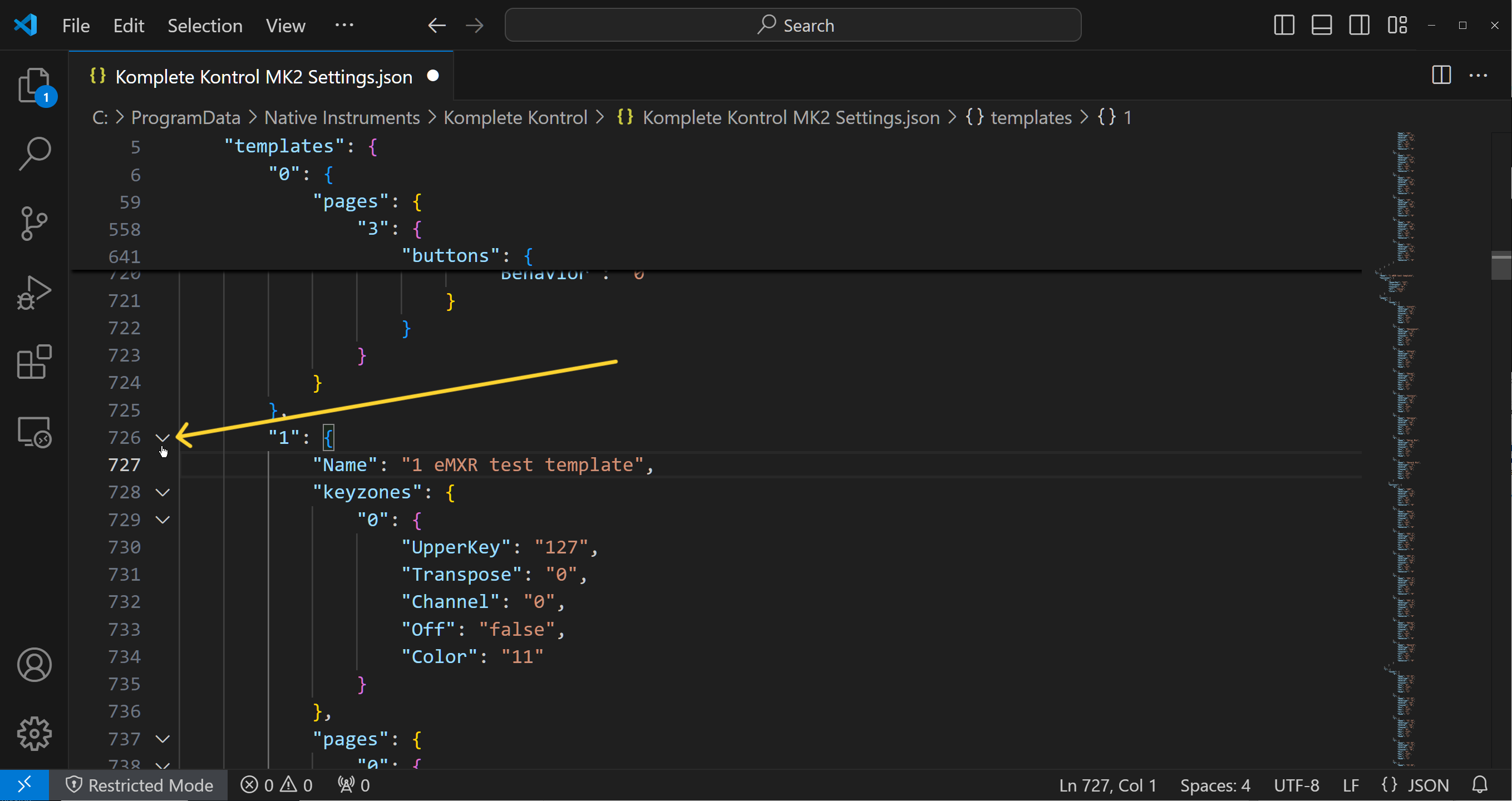Open the Manage gear settings menu
This screenshot has height=801, width=1512.
34,734
